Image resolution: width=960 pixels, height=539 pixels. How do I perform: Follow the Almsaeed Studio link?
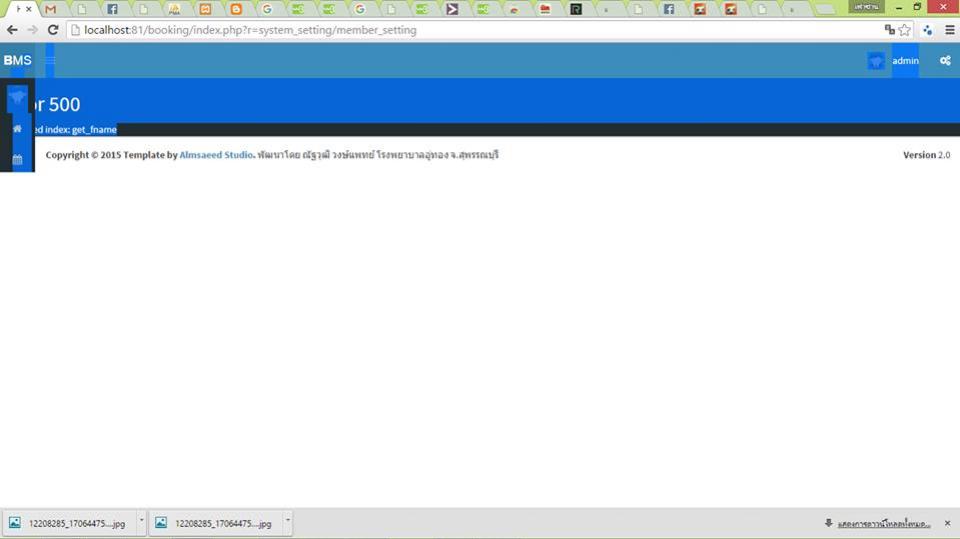216,155
